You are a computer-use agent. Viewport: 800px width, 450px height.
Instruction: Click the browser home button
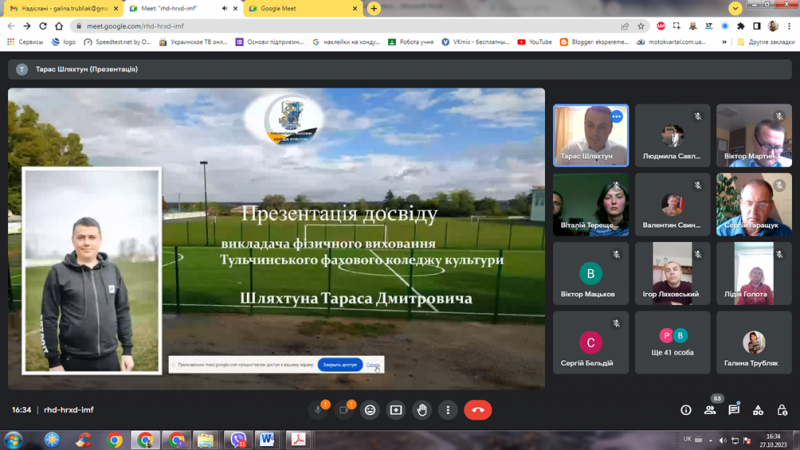pos(59,26)
